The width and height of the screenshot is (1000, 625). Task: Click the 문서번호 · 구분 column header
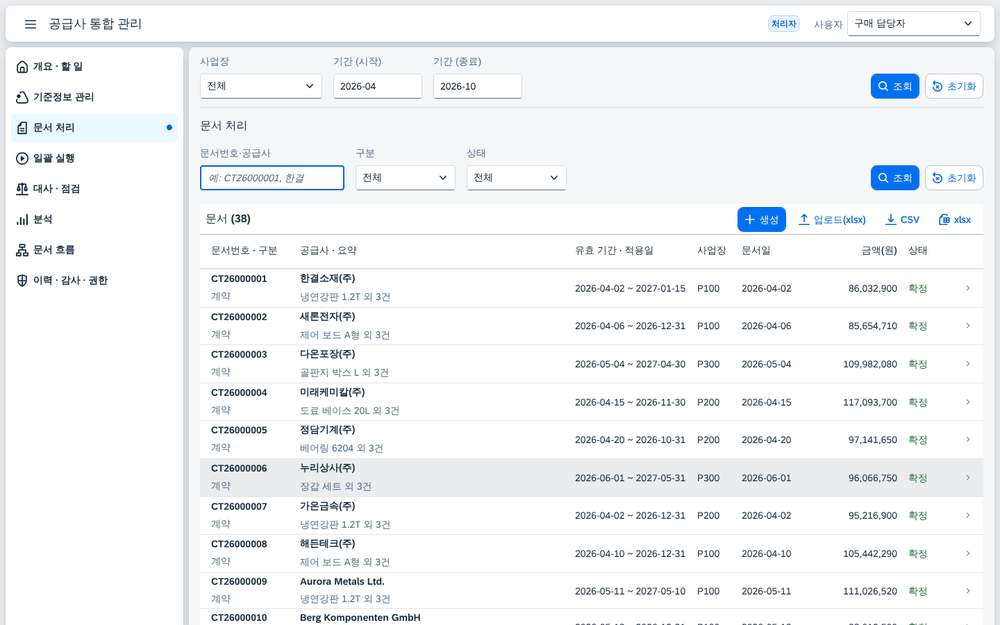(x=244, y=251)
